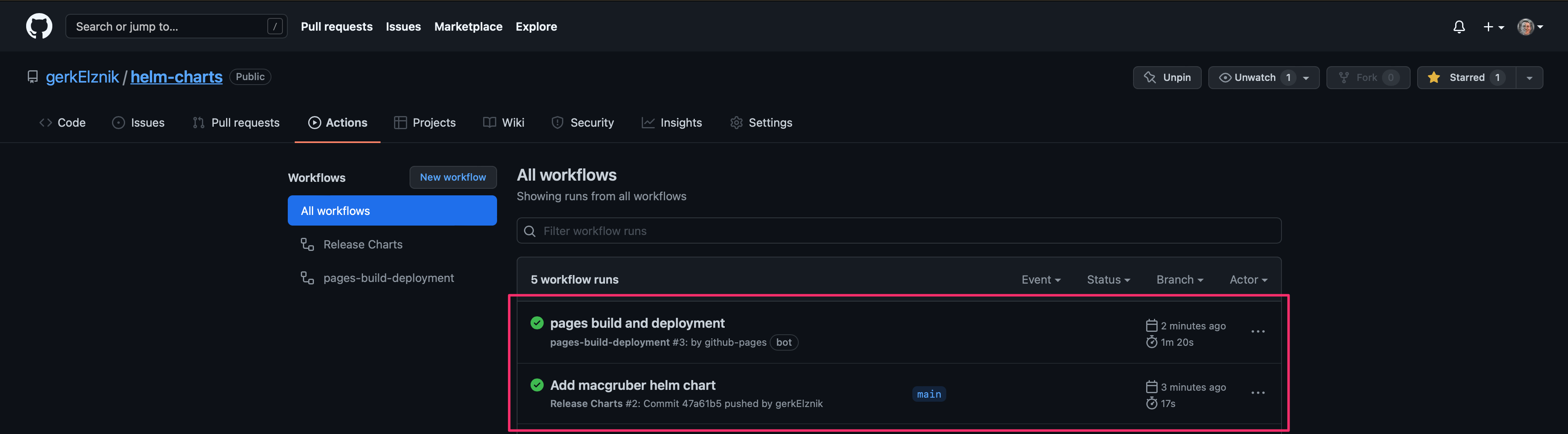Open the GitHub home logo
Image resolution: width=1568 pixels, height=434 pixels.
click(39, 26)
